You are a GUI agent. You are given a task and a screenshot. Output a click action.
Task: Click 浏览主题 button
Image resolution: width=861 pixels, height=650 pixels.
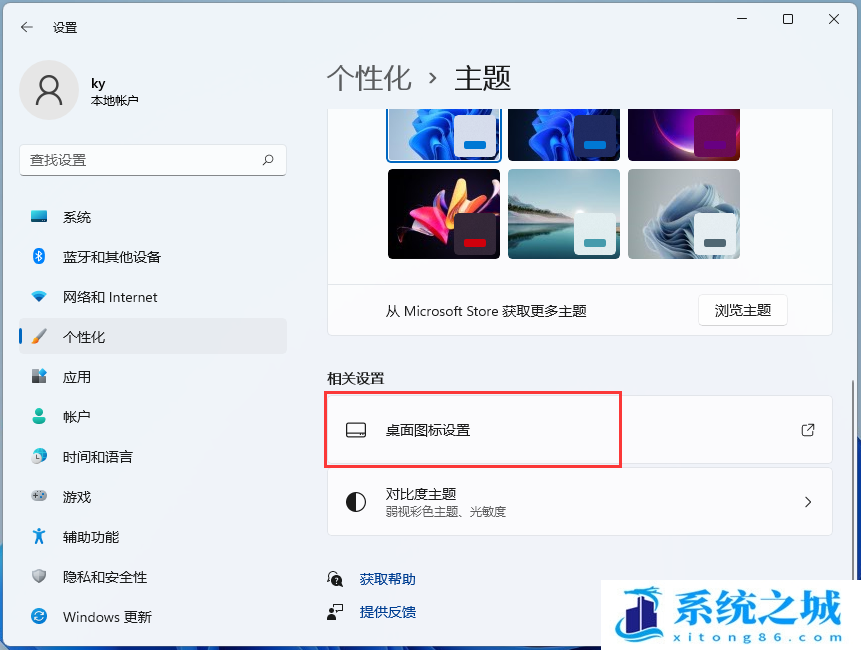[742, 310]
